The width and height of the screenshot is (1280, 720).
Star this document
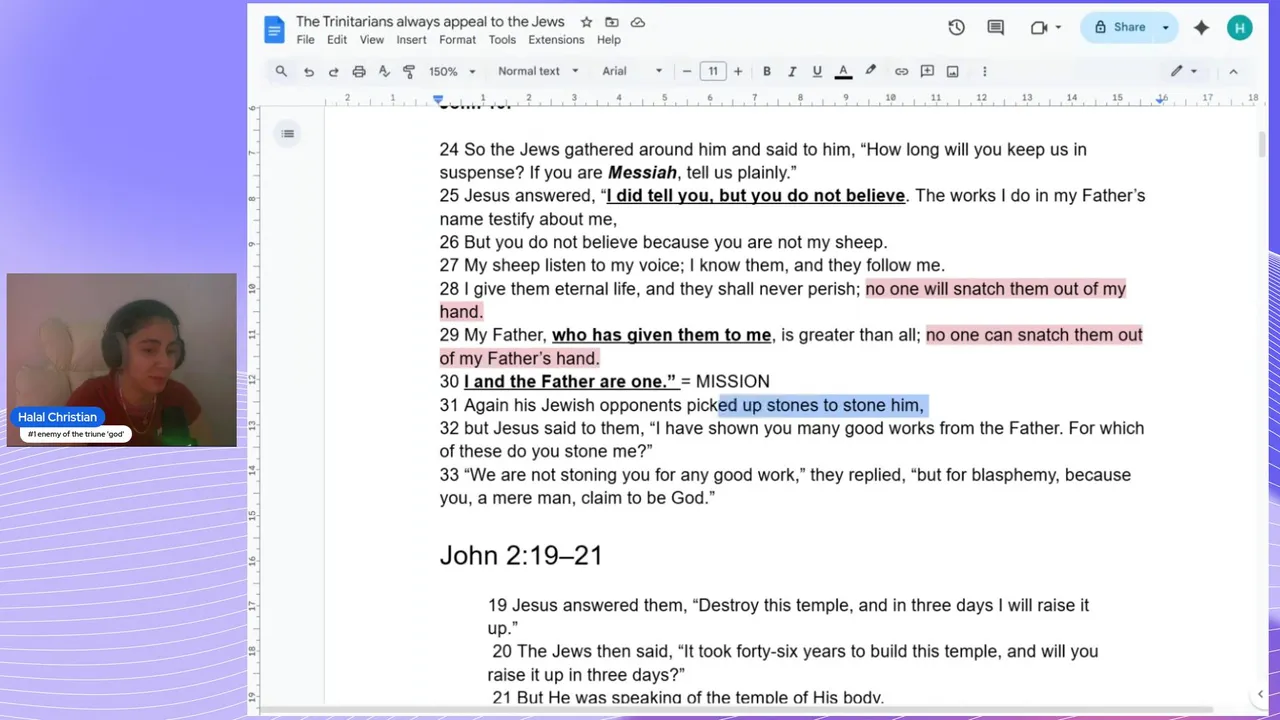click(x=586, y=22)
